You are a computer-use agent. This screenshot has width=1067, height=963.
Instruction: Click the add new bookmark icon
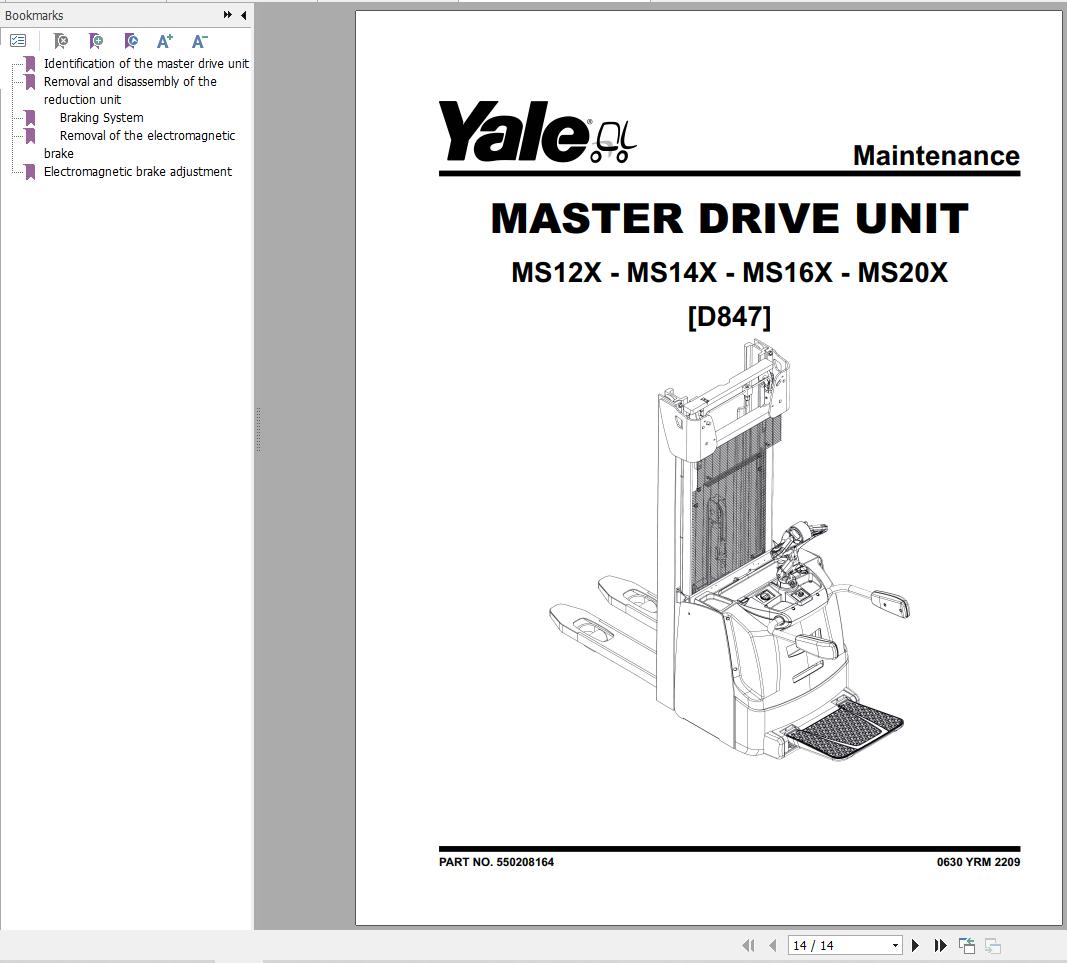pos(96,42)
